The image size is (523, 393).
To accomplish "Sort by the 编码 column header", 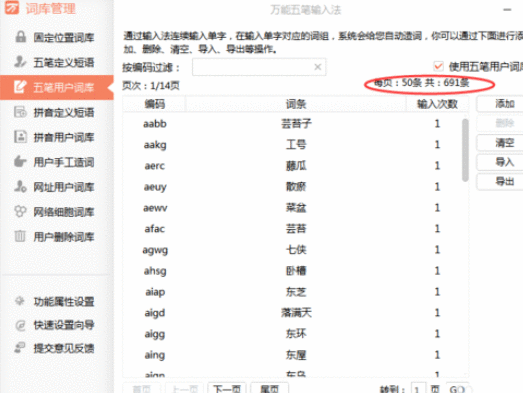I will pyautogui.click(x=154, y=104).
